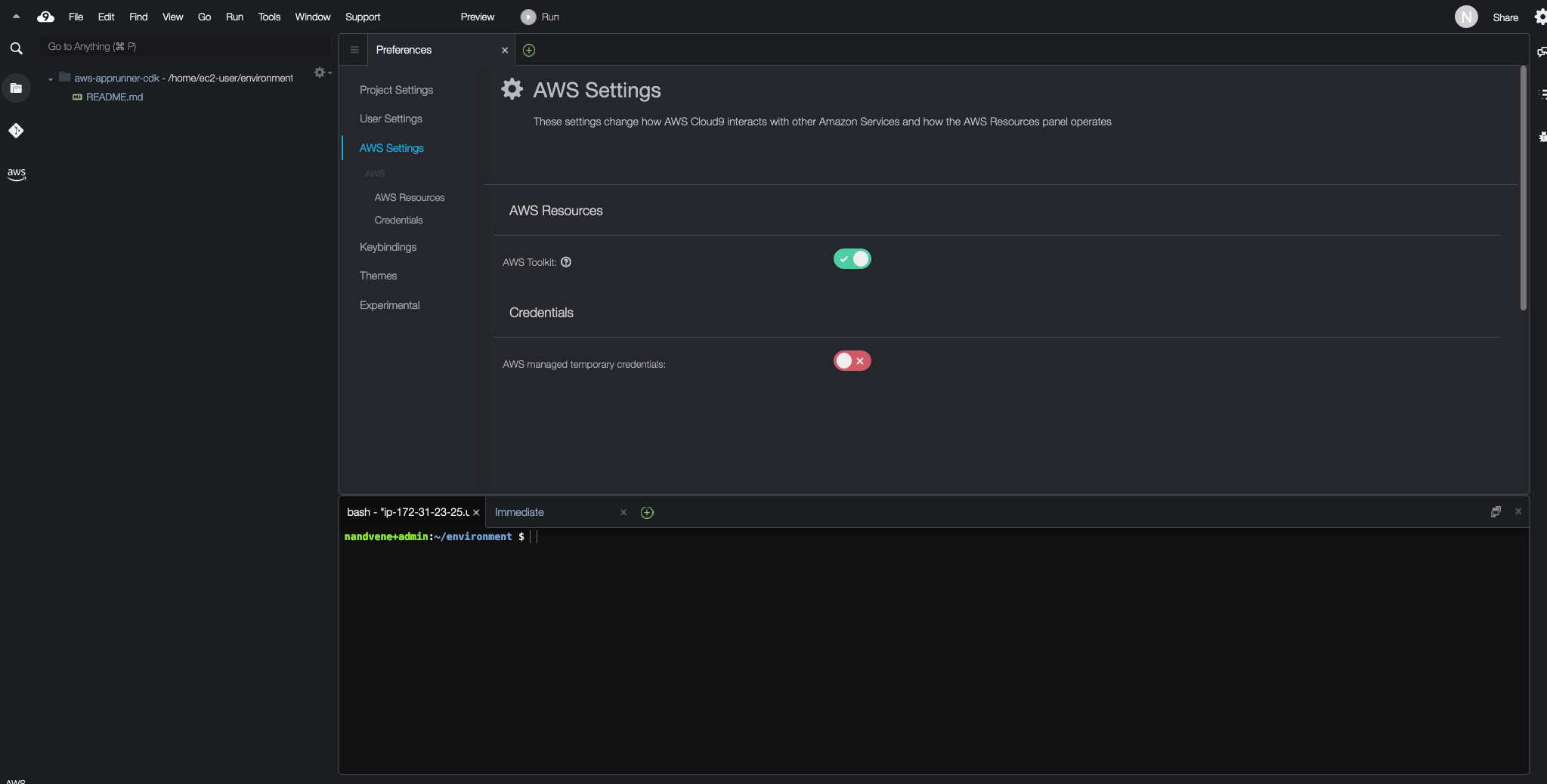Open the Window menu
1547x784 pixels.
(312, 17)
